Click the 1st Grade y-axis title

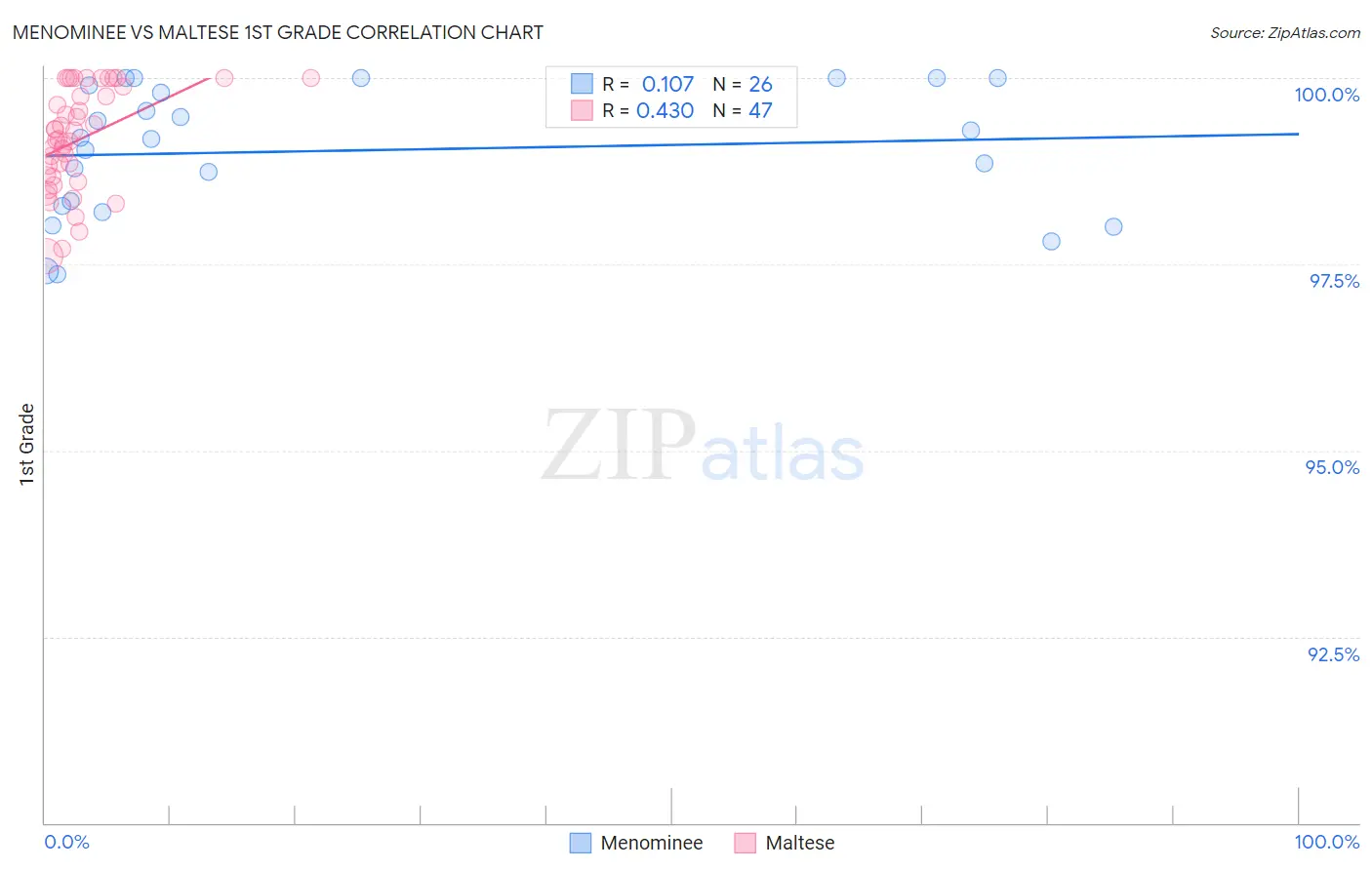[26, 444]
